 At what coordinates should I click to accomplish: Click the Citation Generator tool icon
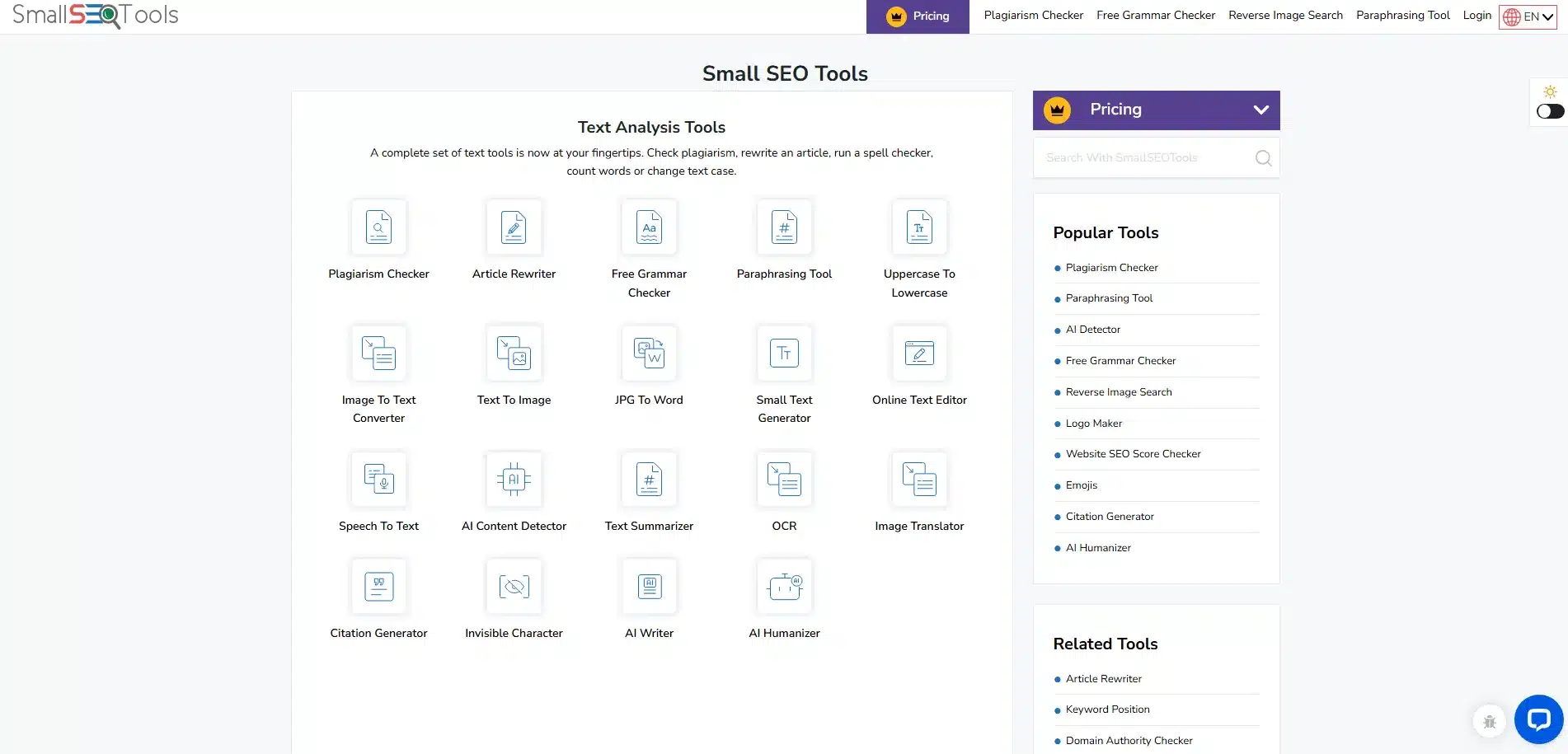tap(378, 587)
